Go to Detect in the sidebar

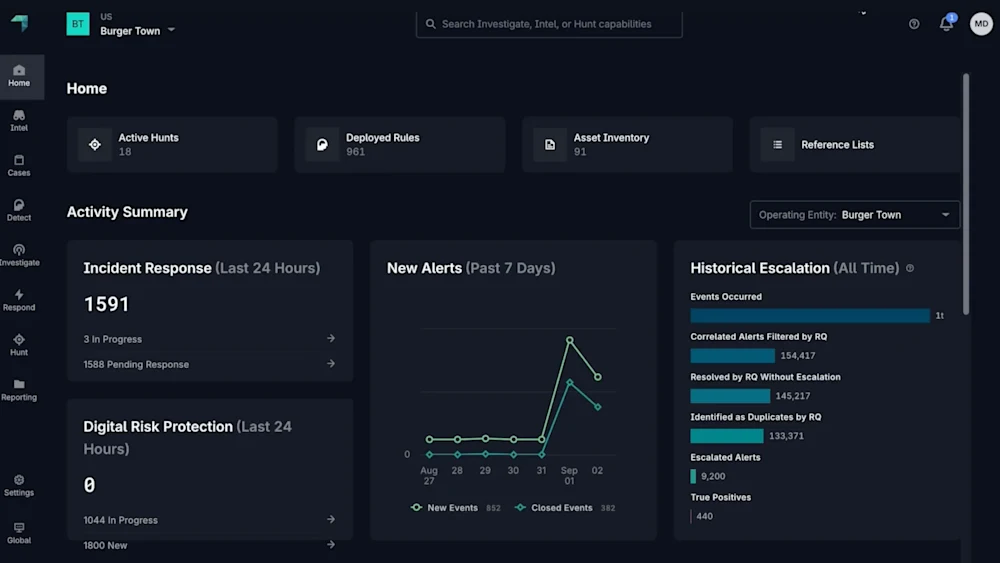pos(19,210)
